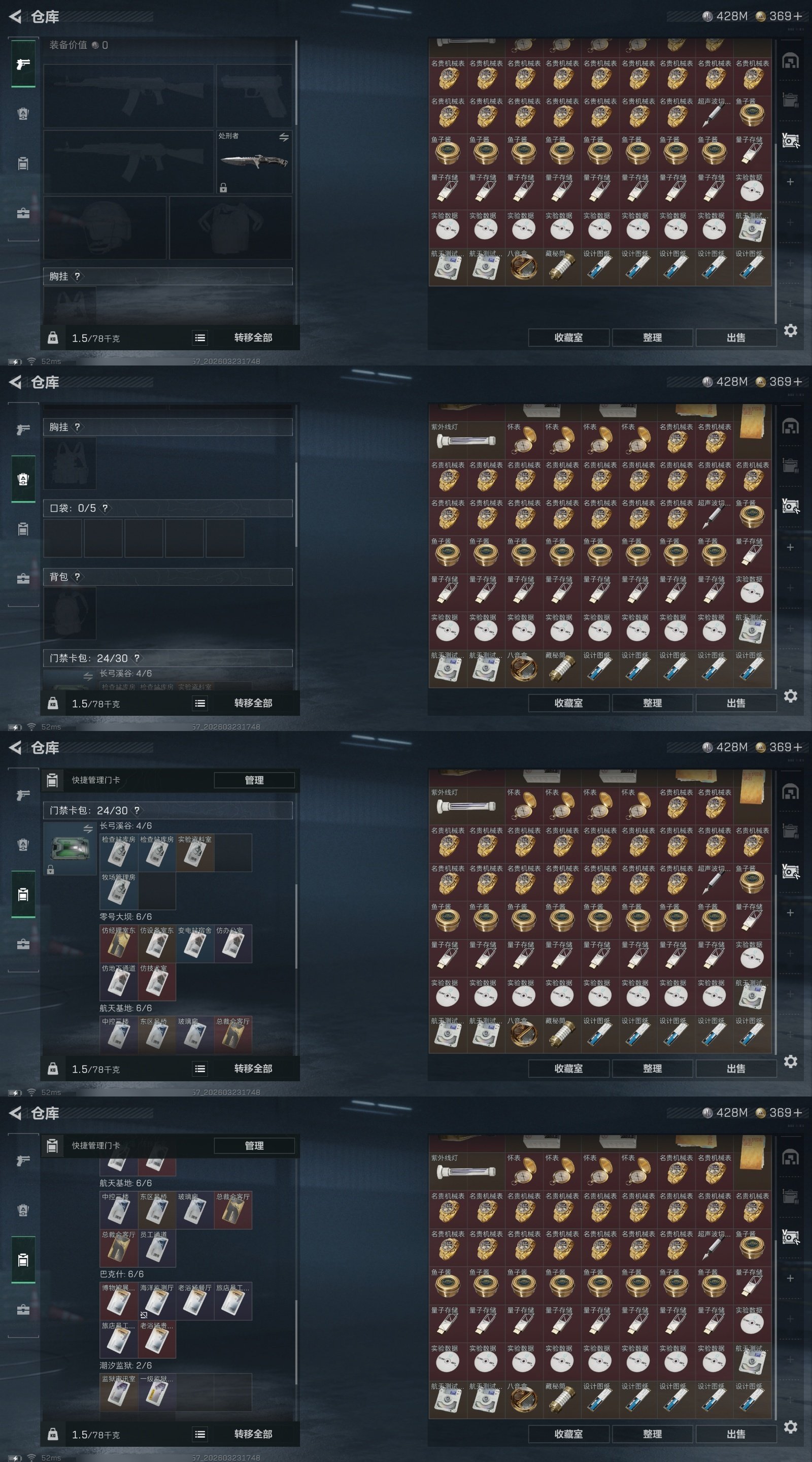Click the swap arrows on the 处刑者 slot

[284, 138]
